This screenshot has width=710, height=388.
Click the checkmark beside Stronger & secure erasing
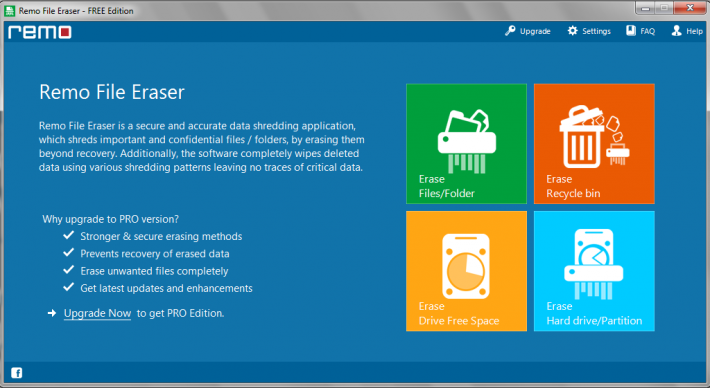pyautogui.click(x=68, y=235)
